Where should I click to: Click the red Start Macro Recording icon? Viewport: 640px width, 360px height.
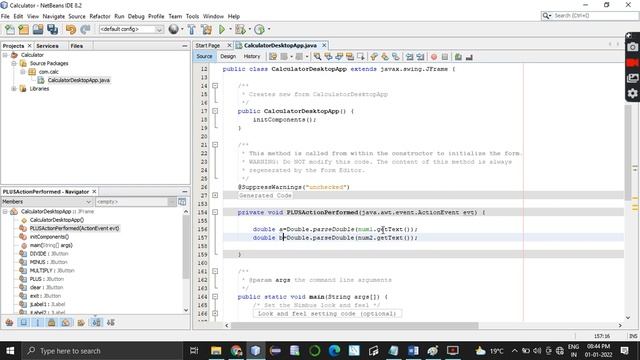tap(434, 57)
